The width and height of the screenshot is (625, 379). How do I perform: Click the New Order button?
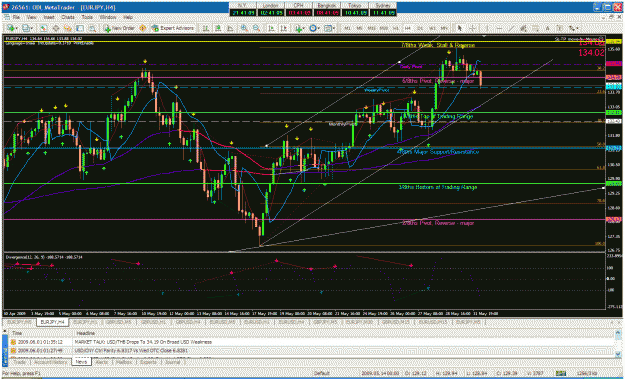point(120,28)
